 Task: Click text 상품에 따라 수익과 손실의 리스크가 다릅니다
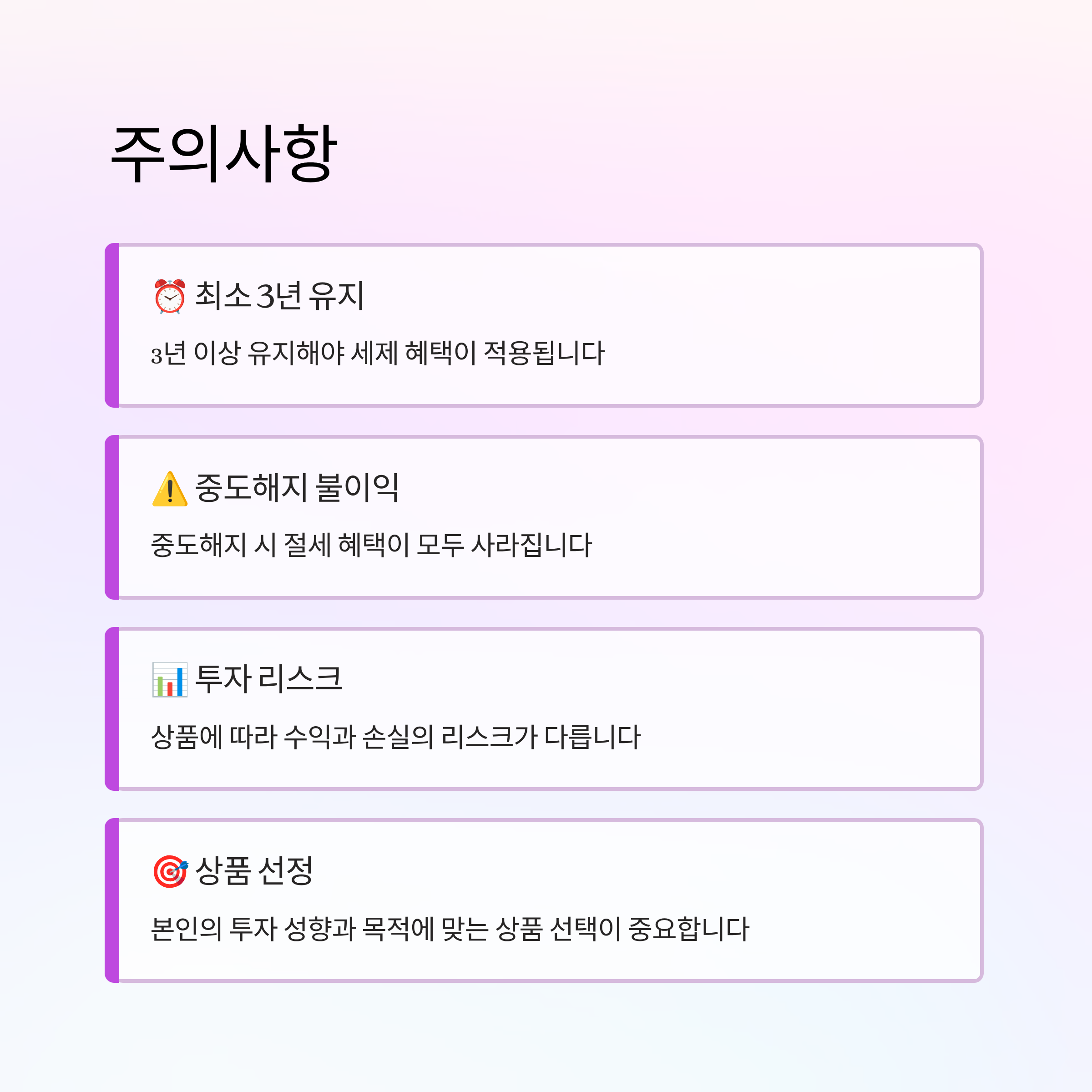click(x=396, y=737)
